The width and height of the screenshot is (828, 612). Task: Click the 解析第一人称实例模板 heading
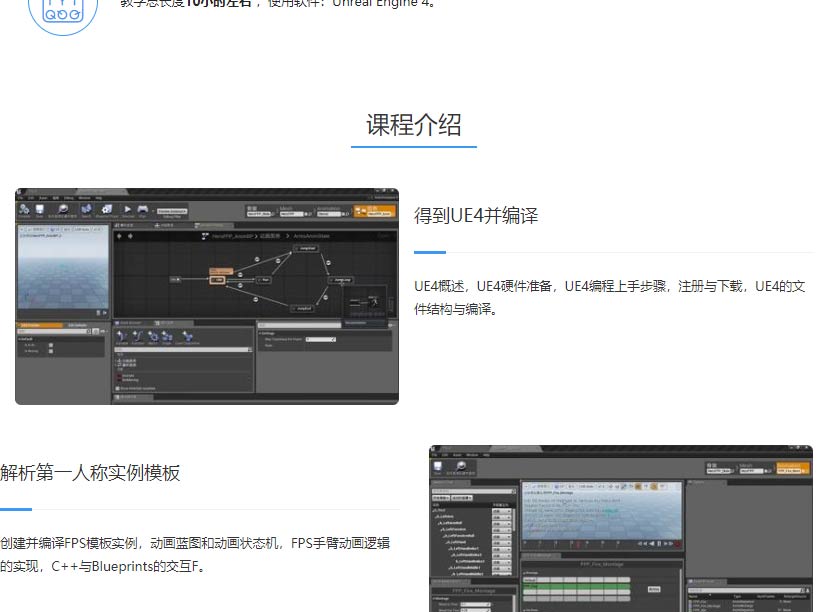point(90,473)
